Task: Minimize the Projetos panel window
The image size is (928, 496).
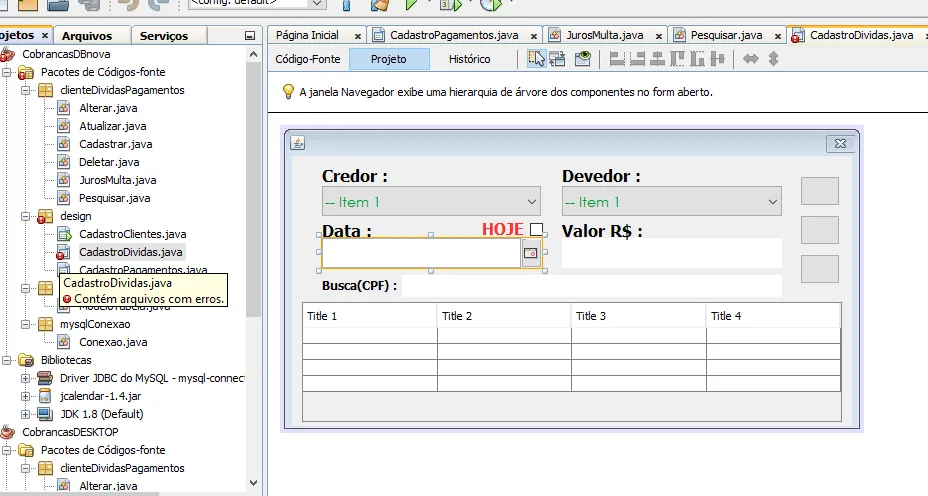Action: [250, 36]
